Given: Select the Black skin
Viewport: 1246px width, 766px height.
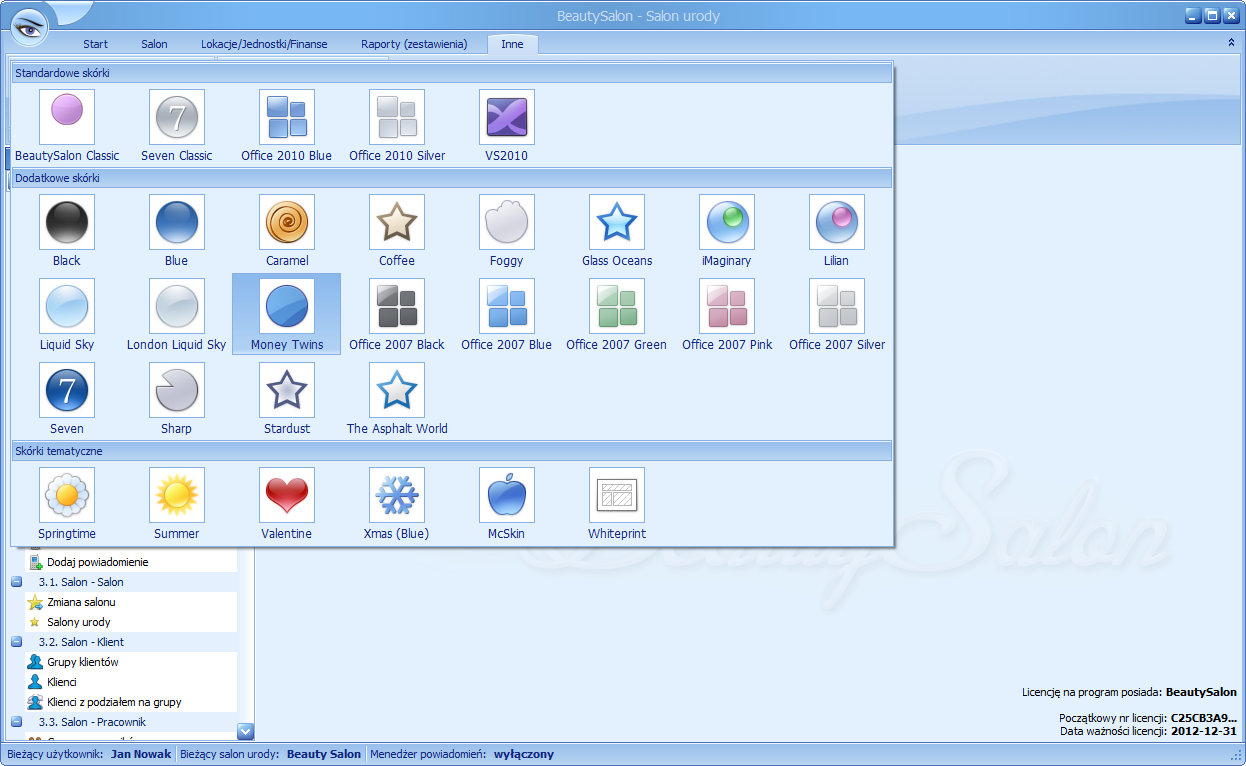Looking at the screenshot, I should [67, 231].
